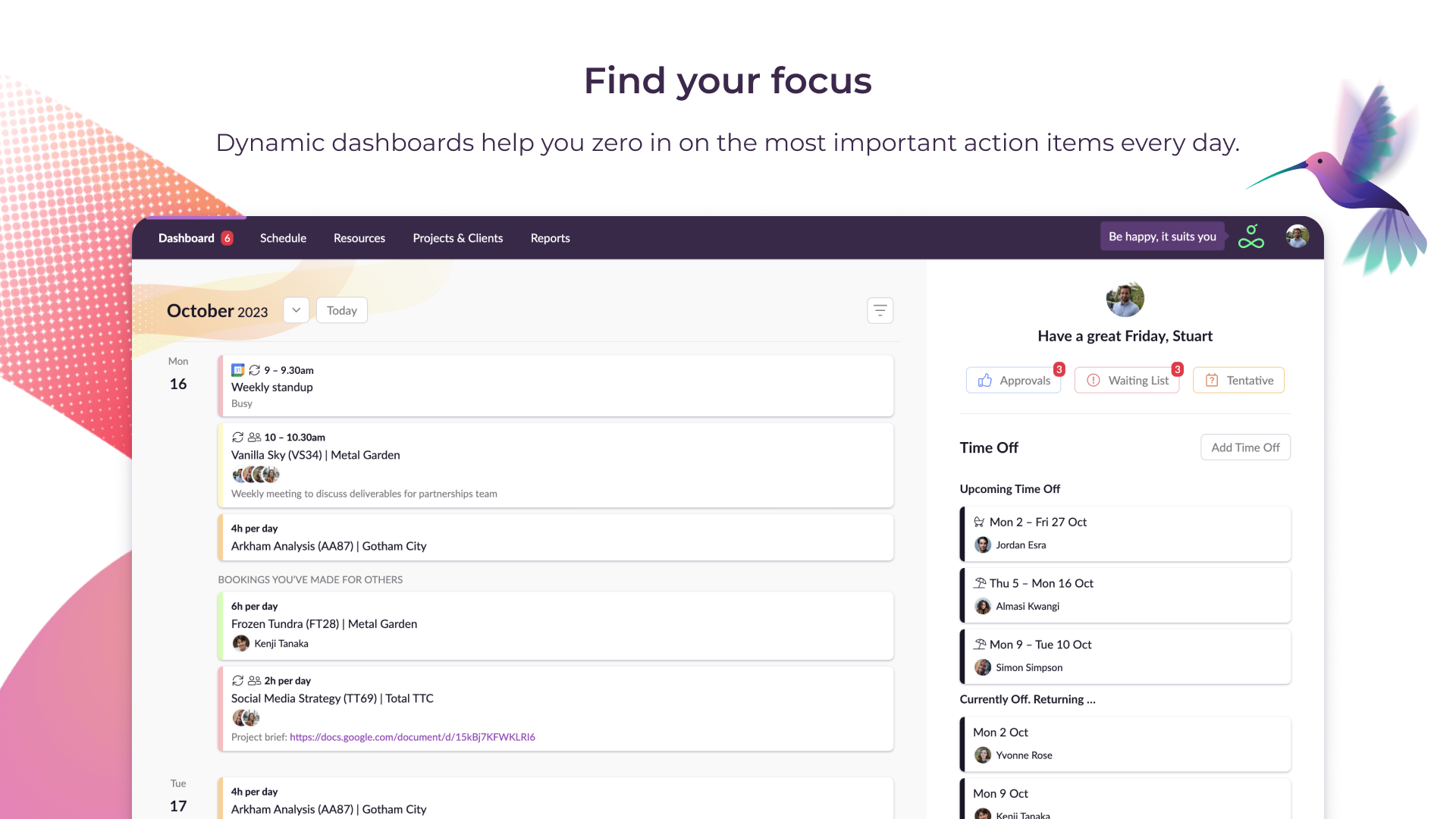This screenshot has width=1456, height=819.
Task: Click the Google Calendar icon on Weekly standup
Action: 237,370
